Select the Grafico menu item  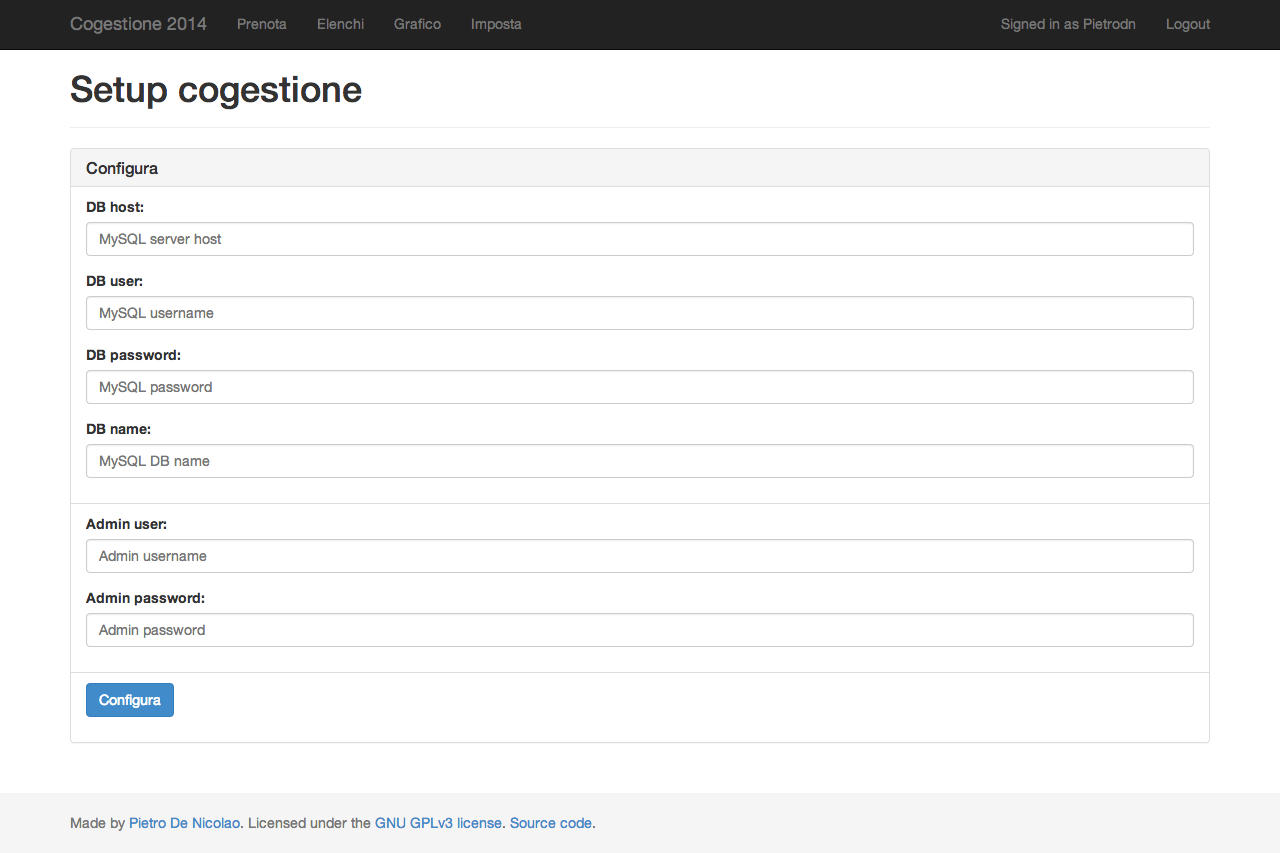point(417,24)
